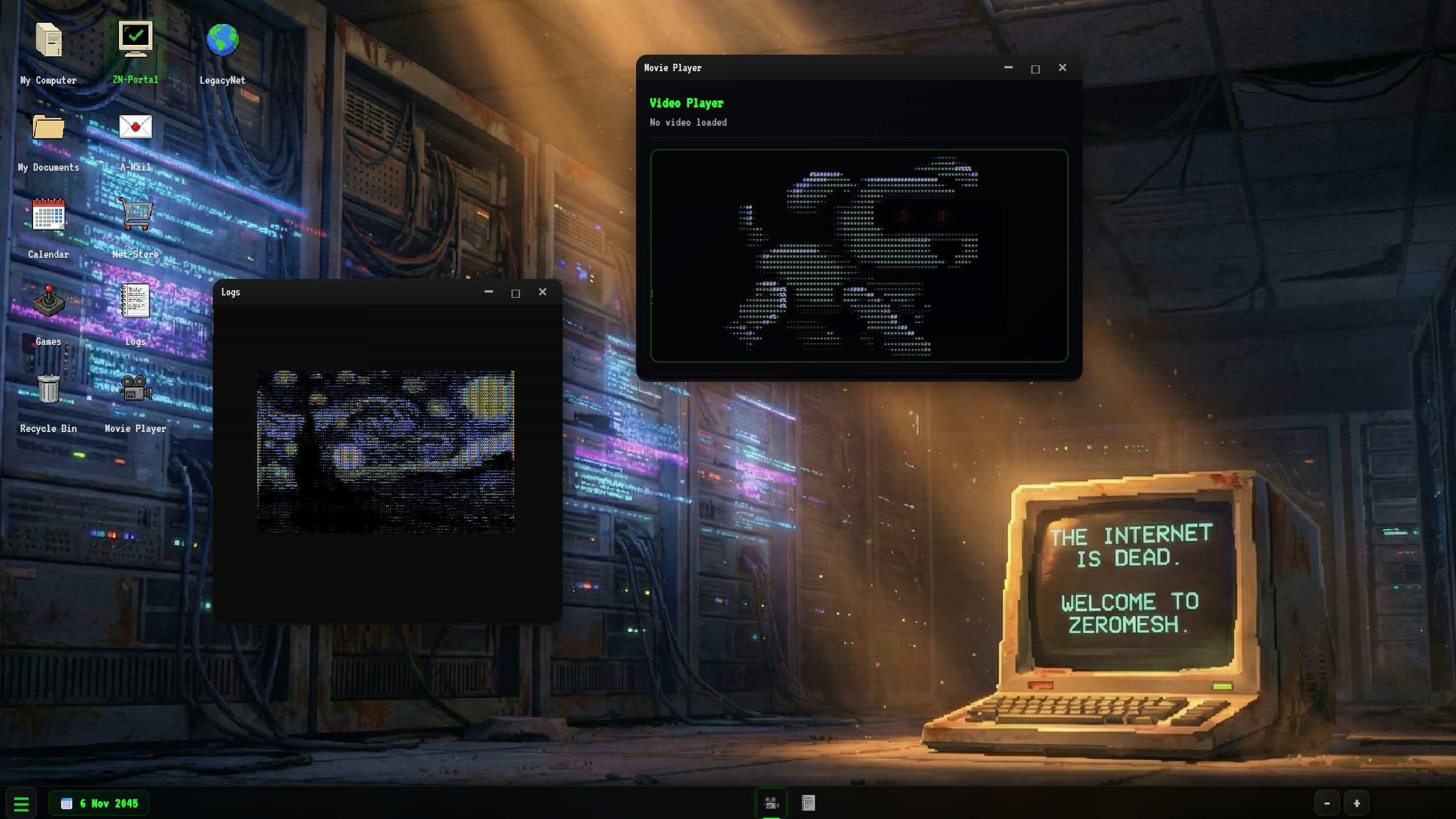1456x819 pixels.
Task: Open the hamburger start menu
Action: pyautogui.click(x=21, y=802)
